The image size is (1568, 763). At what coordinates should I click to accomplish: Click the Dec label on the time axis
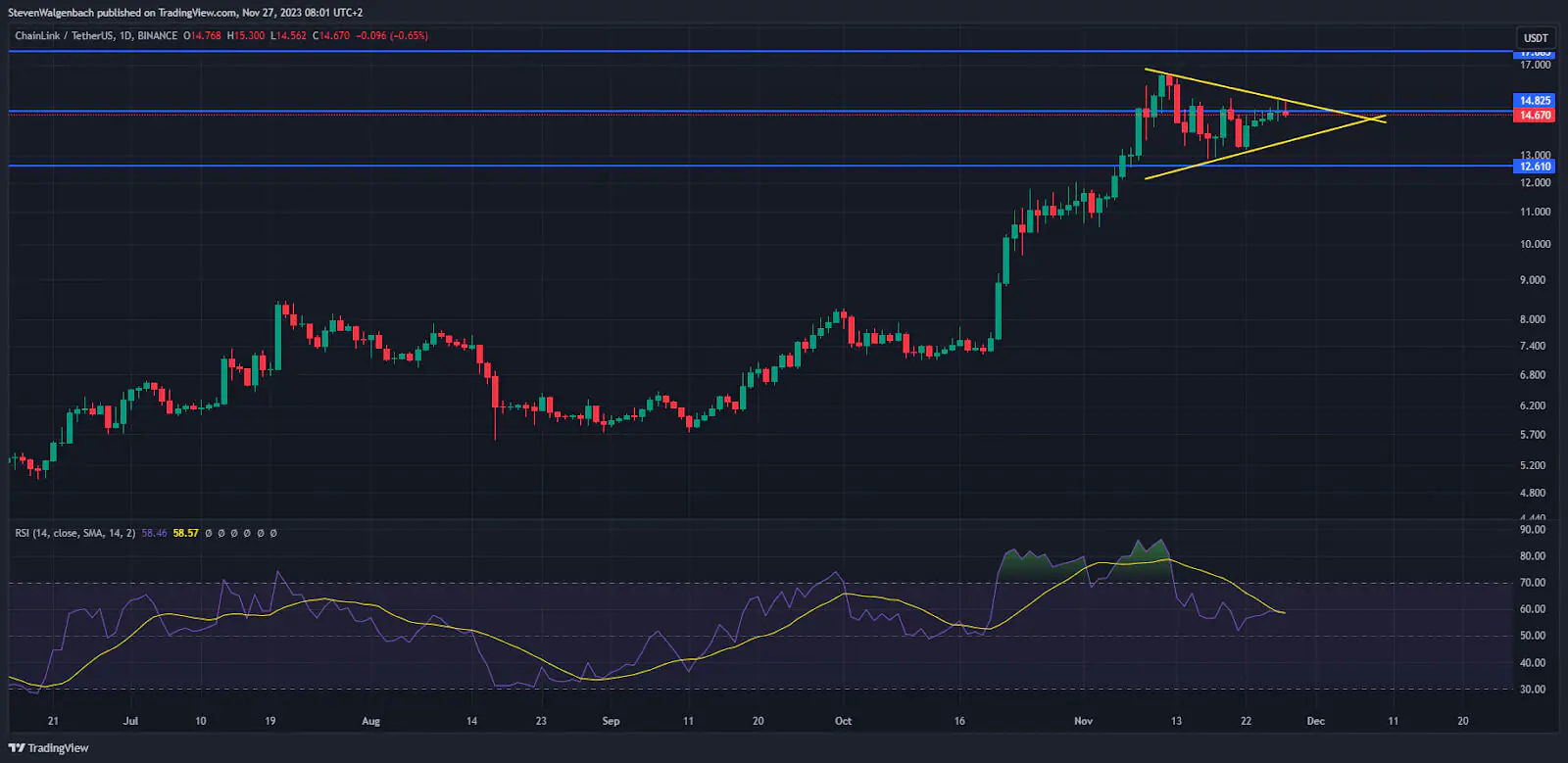[1315, 721]
